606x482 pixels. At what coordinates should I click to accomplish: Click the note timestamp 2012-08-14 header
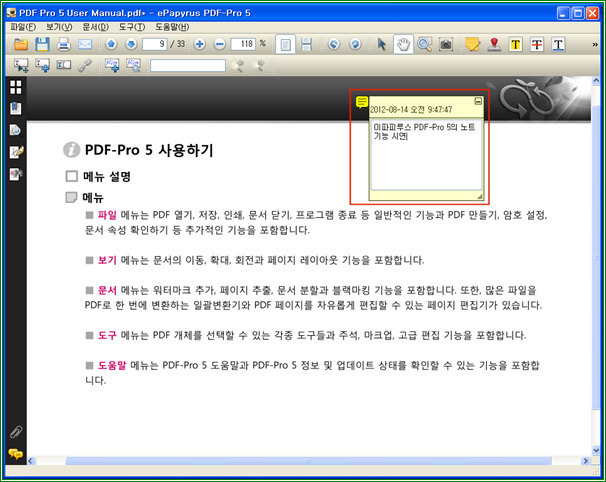[411, 109]
